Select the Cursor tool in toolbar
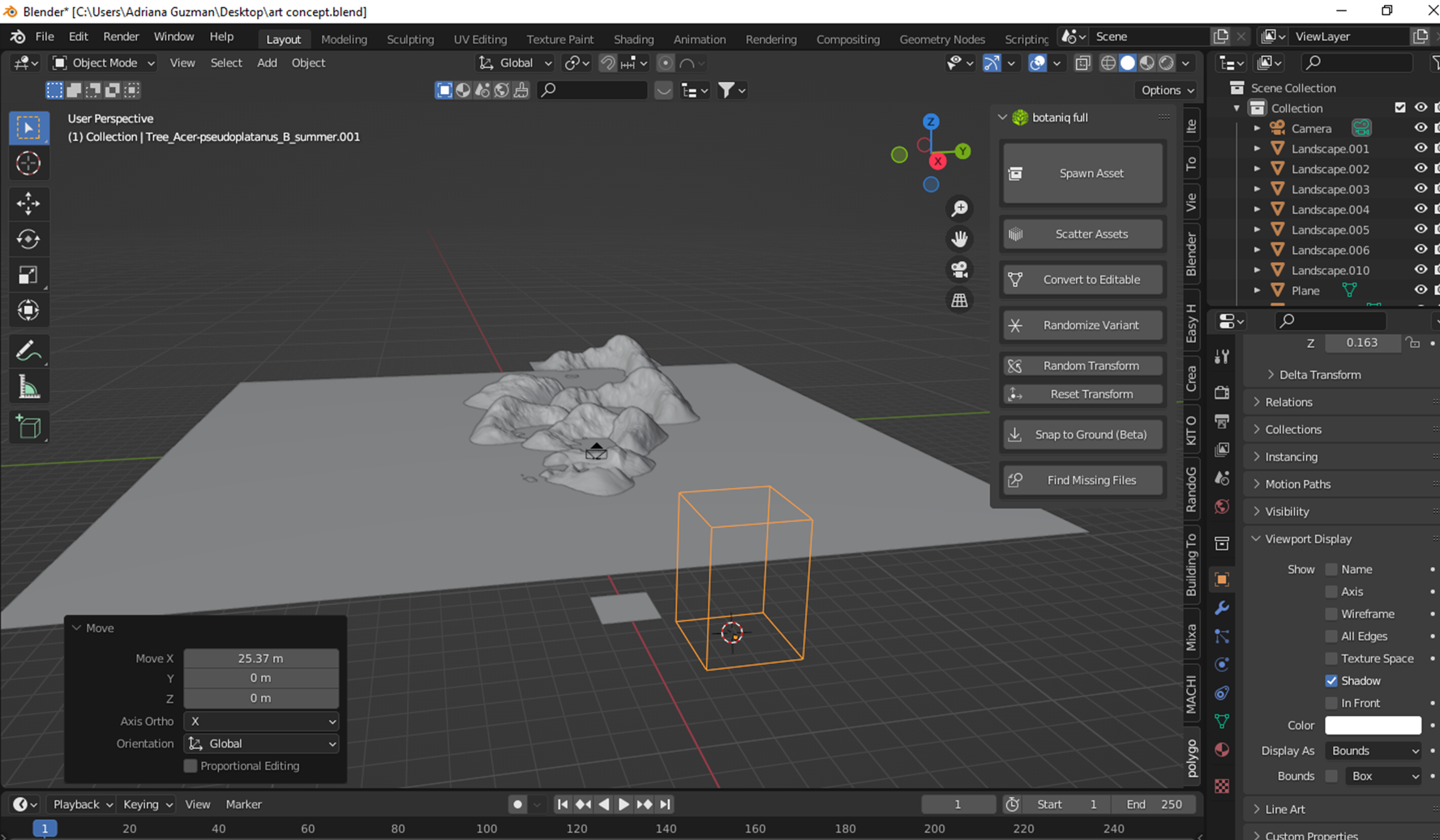Image resolution: width=1440 pixels, height=840 pixels. pyautogui.click(x=28, y=164)
